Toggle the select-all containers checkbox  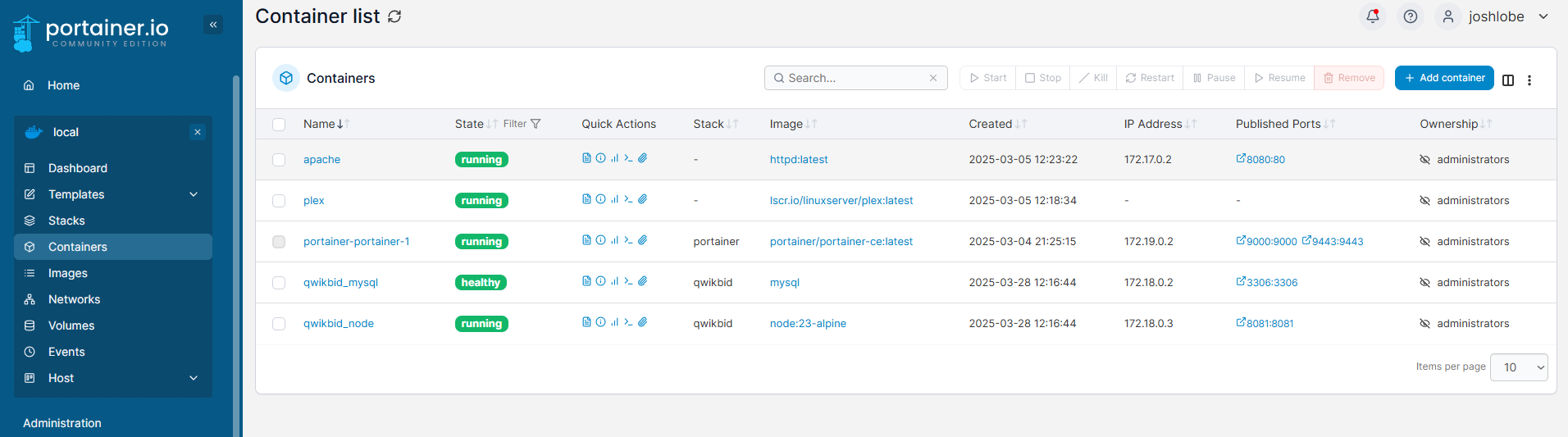pos(279,125)
